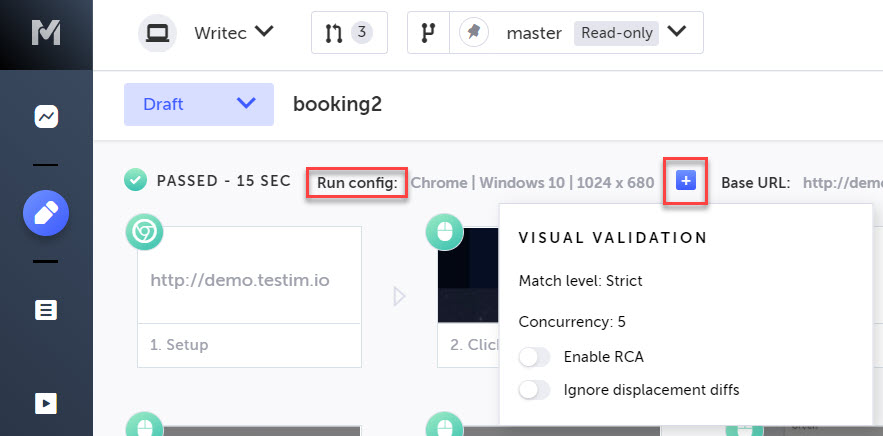Screen dimensions: 883x436
Task: Click the blue plus icon after run config
Action: coord(685,181)
